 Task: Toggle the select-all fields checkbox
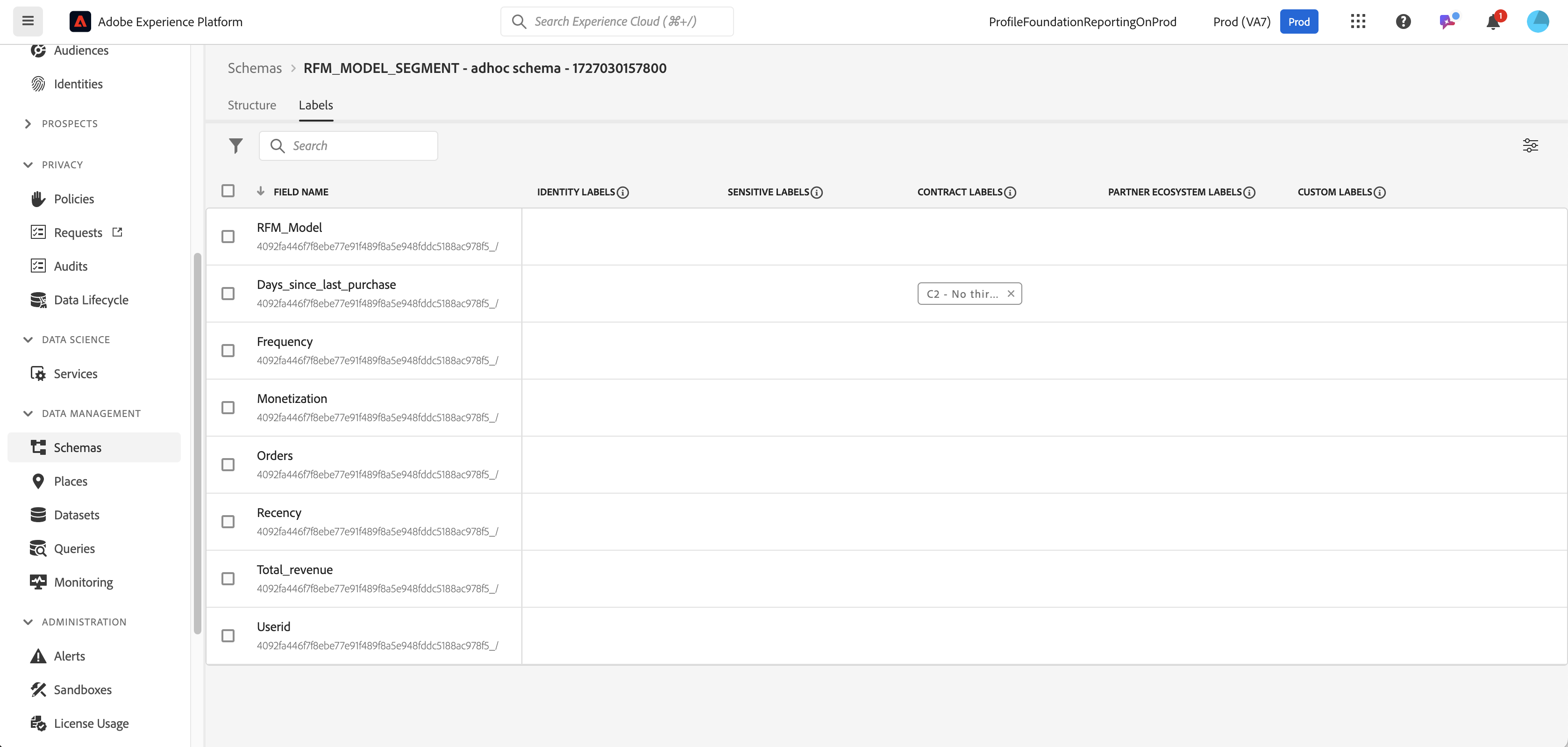pos(228,191)
